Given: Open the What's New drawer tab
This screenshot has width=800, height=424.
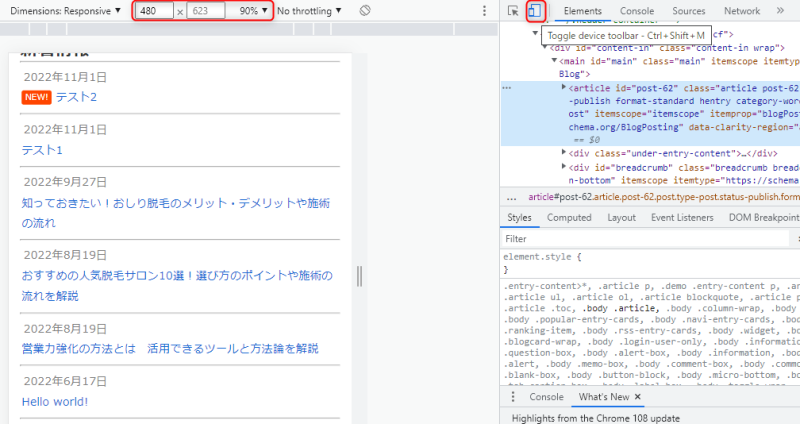Looking at the screenshot, I should pos(604,396).
